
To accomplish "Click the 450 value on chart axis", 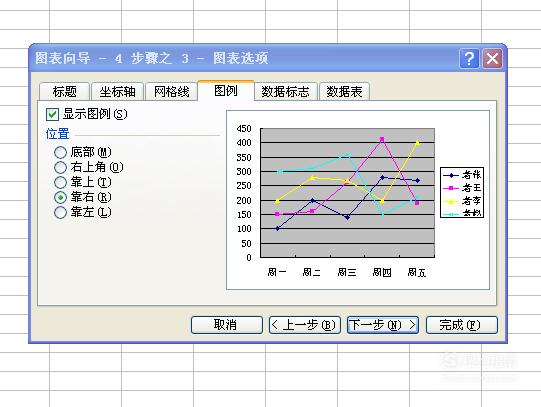I will pos(244,129).
